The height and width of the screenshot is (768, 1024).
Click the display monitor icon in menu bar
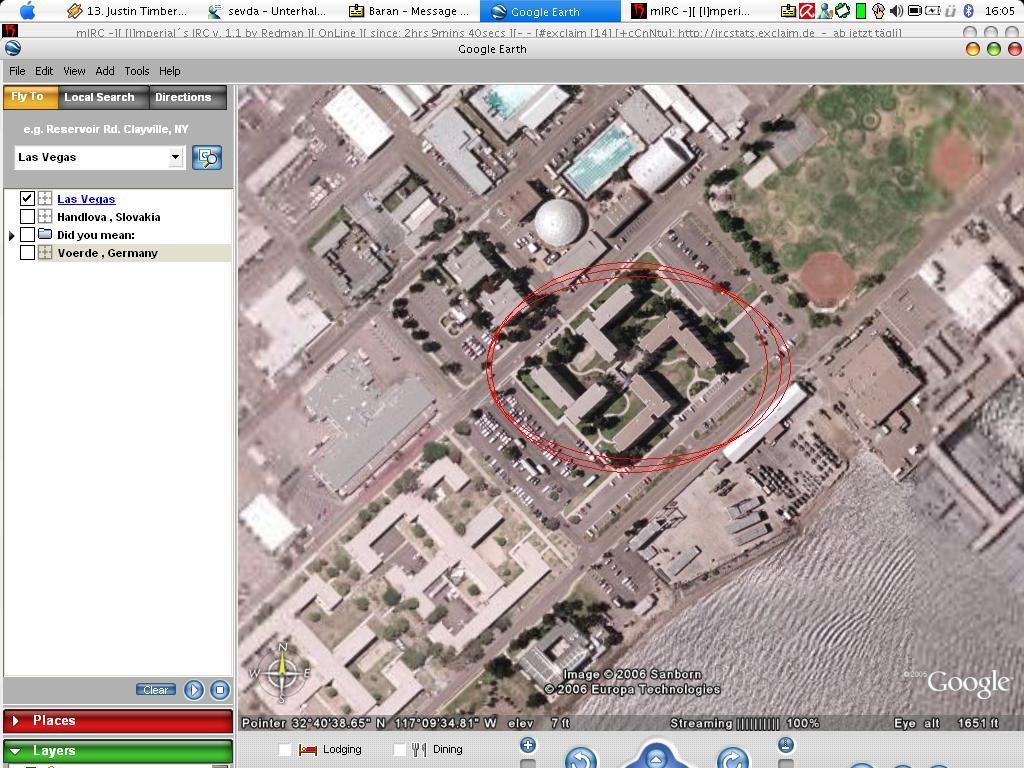tap(915, 10)
